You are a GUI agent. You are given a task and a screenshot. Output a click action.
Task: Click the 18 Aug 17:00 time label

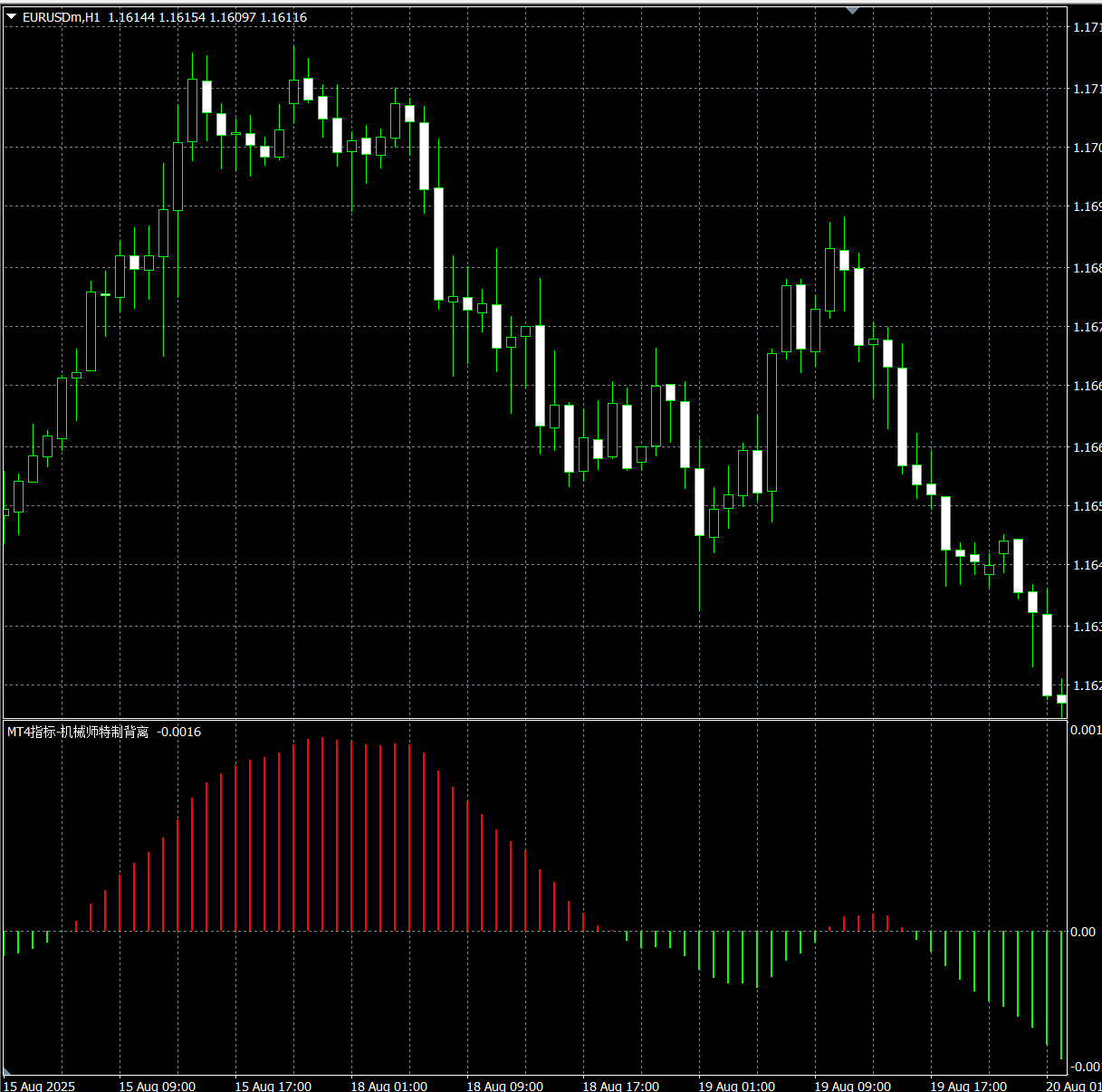pos(620,1086)
